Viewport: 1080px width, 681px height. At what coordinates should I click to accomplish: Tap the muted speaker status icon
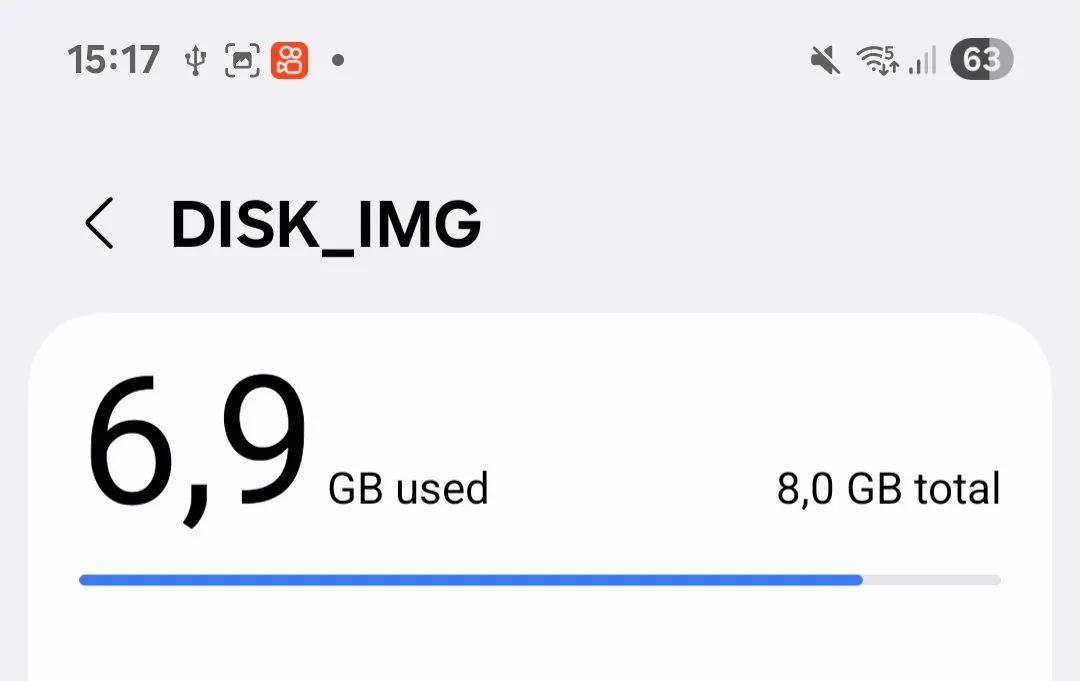tap(825, 61)
